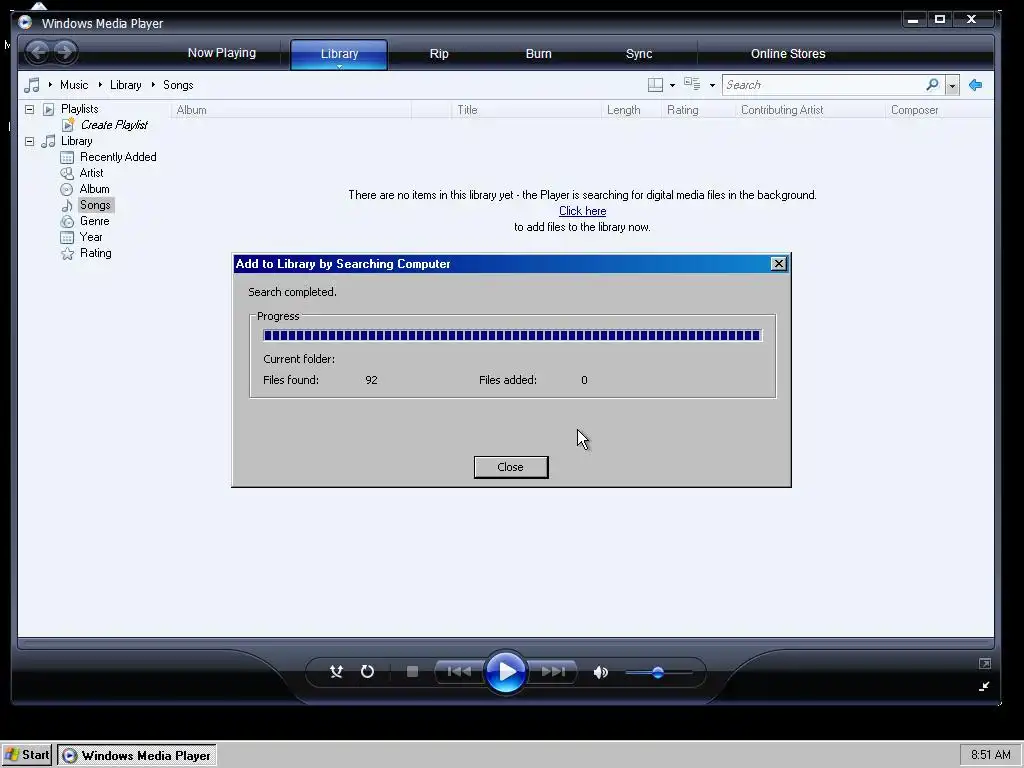
Task: Click the Songs note icon
Action: (x=67, y=205)
